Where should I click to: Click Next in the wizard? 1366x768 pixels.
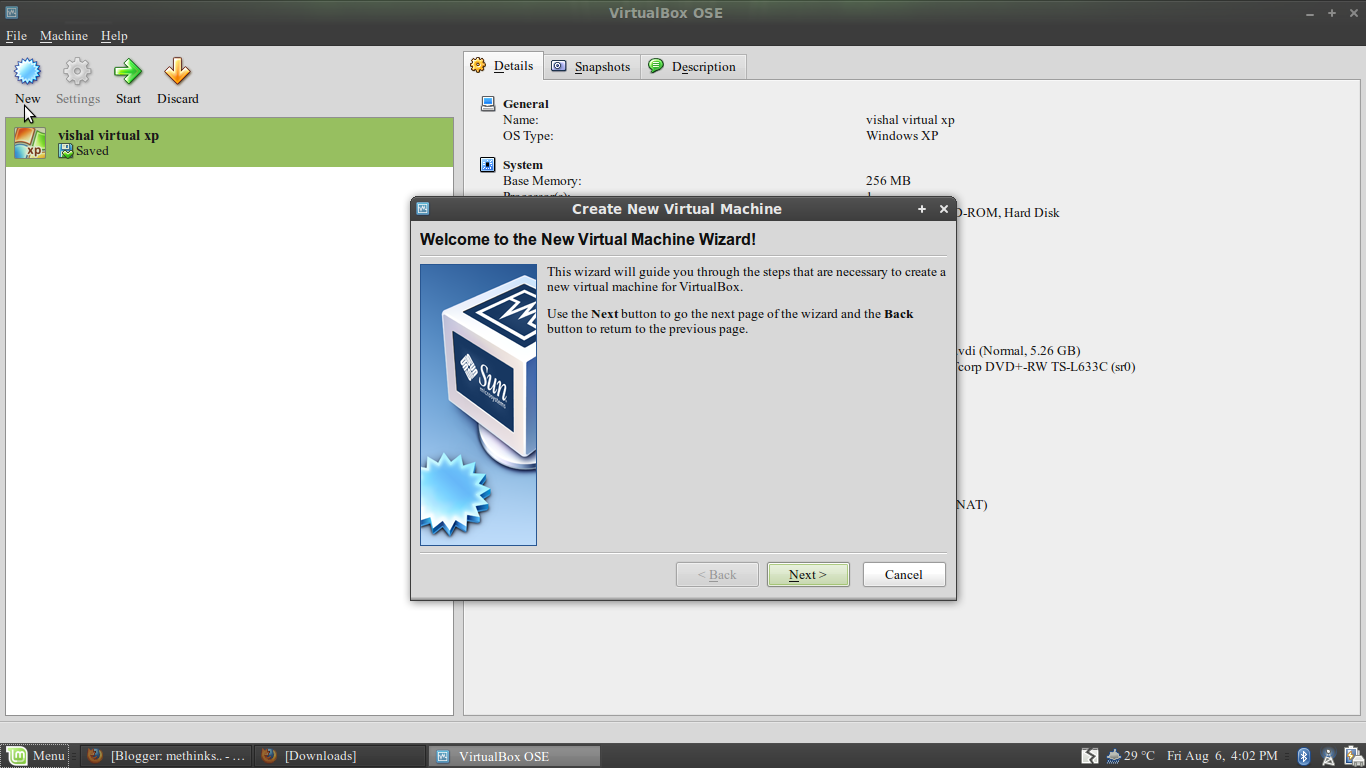[808, 575]
